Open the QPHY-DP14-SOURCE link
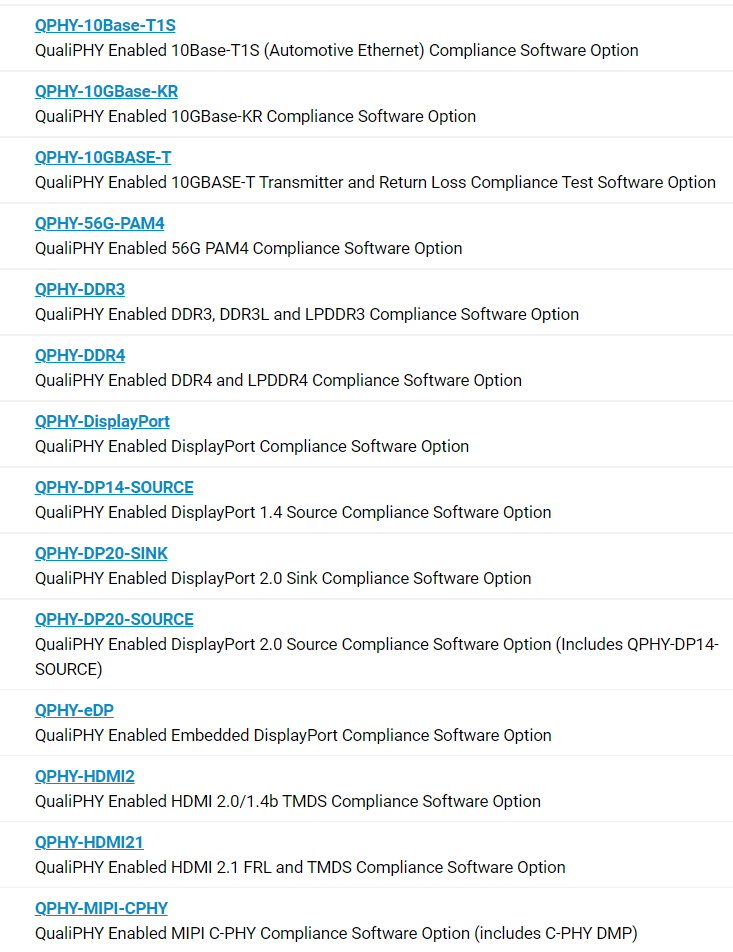 [114, 488]
